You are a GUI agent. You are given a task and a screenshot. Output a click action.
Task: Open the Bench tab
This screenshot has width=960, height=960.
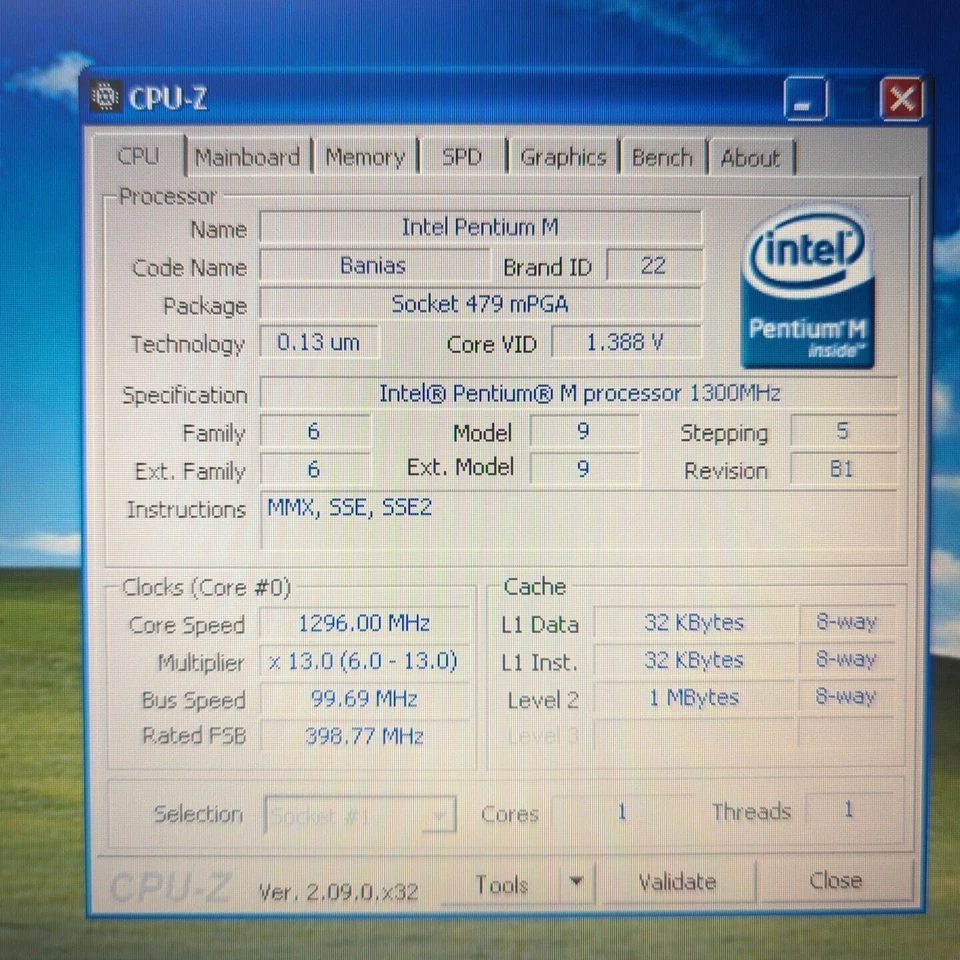click(x=662, y=157)
